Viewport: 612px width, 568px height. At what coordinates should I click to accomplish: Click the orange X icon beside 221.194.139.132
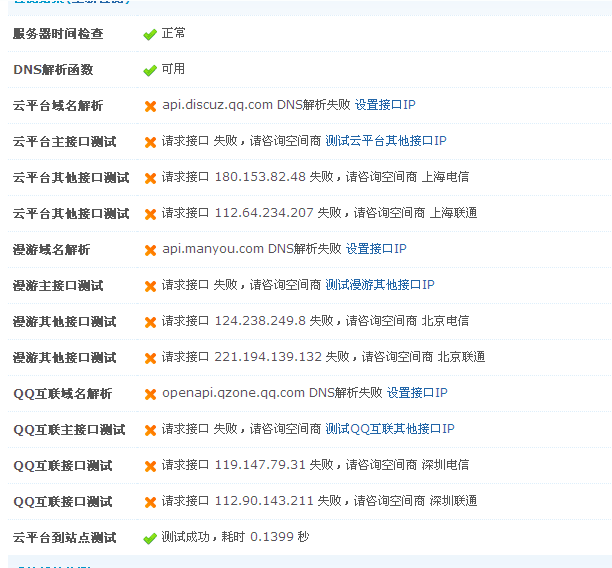(150, 358)
